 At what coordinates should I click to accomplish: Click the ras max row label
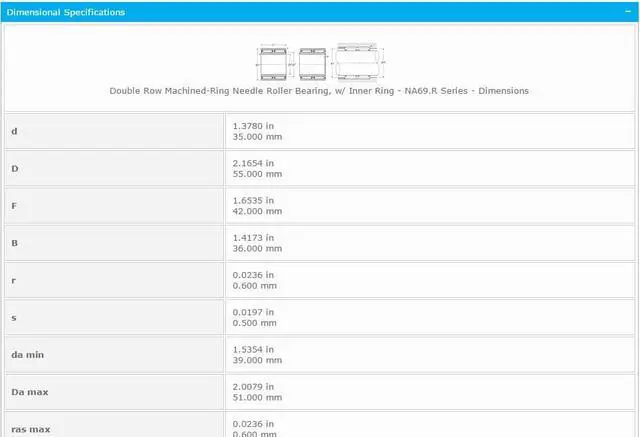pos(30,429)
